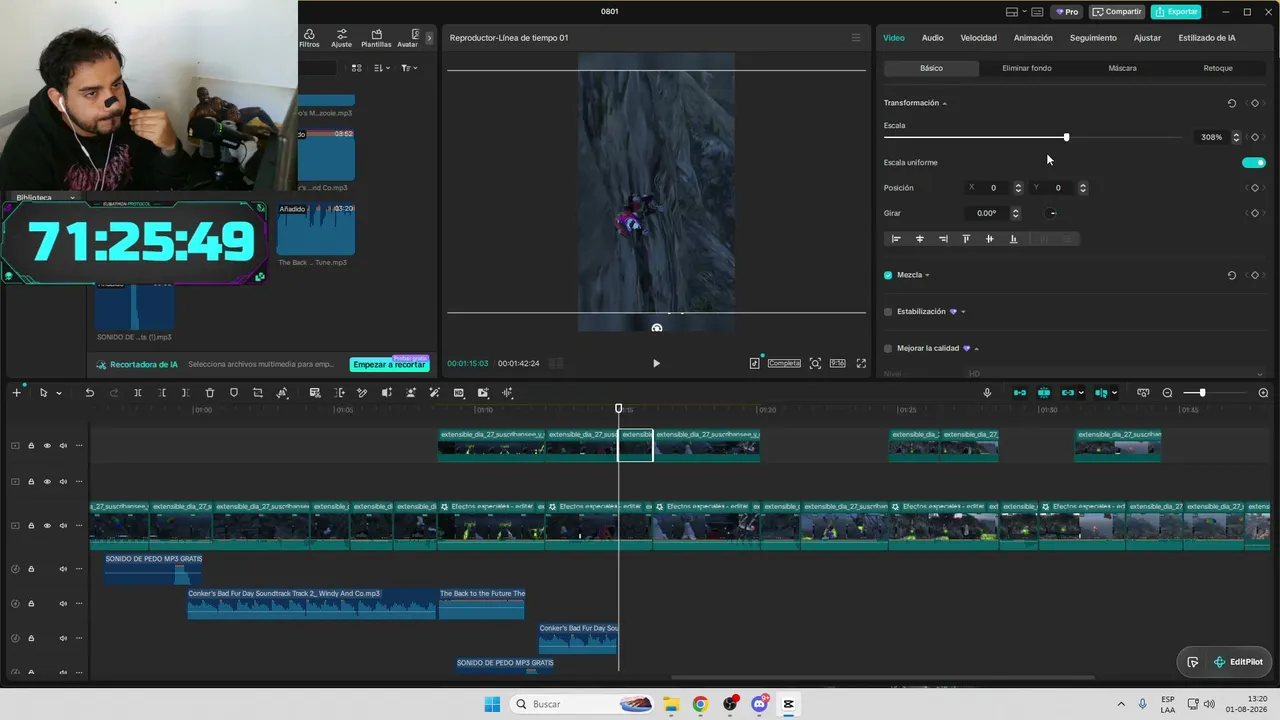Screen dimensions: 1280x720
Task: Open the media sort dropdown
Action: click(x=382, y=68)
